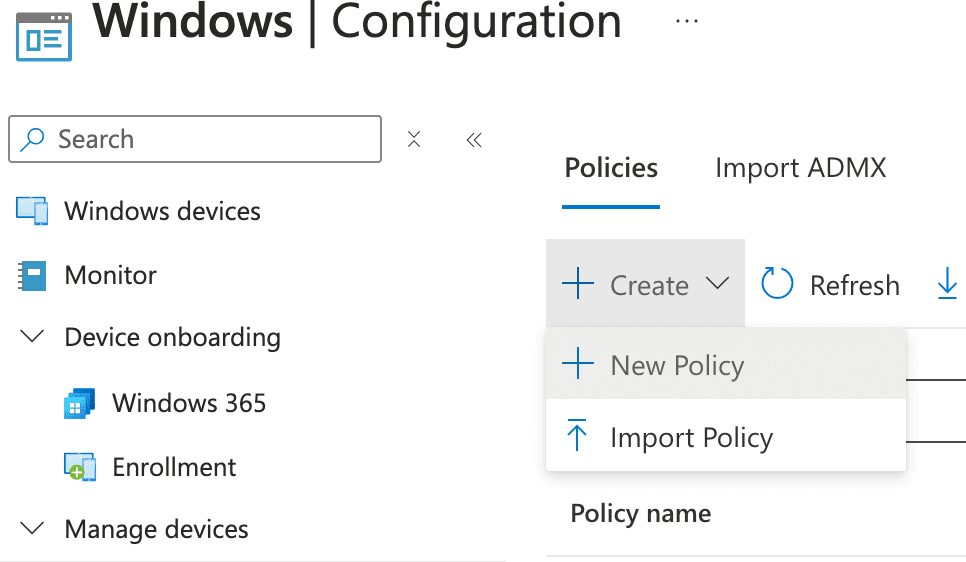Open the ellipsis more options menu

686,21
